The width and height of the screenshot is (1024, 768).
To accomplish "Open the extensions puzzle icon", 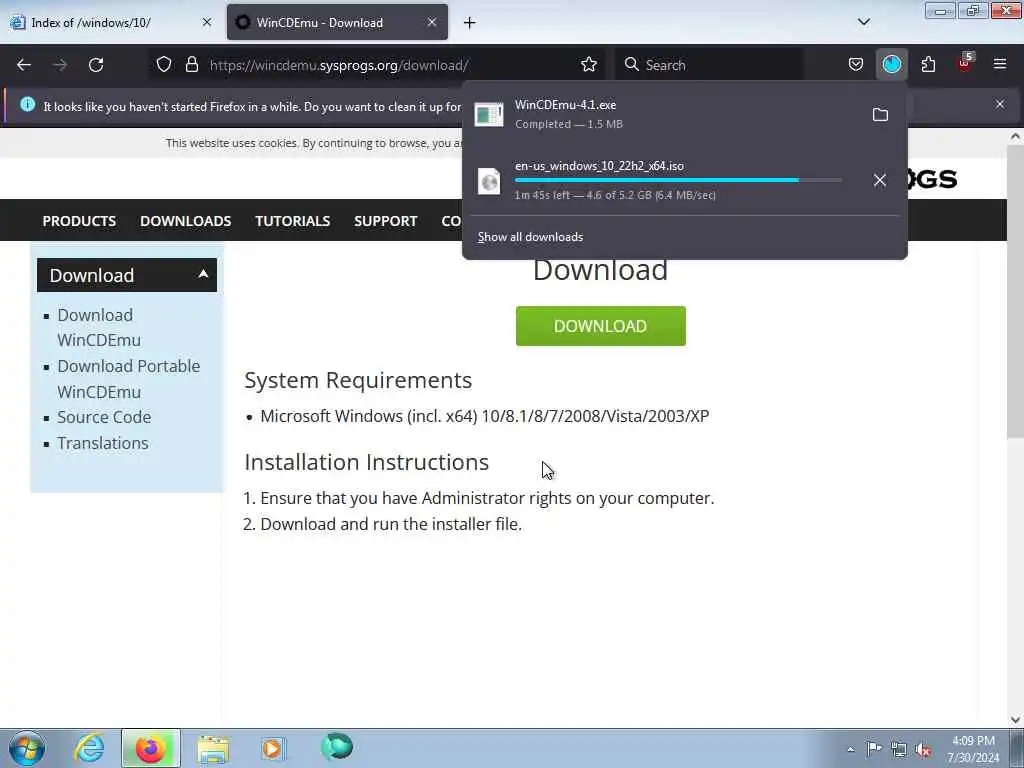I will 929,65.
